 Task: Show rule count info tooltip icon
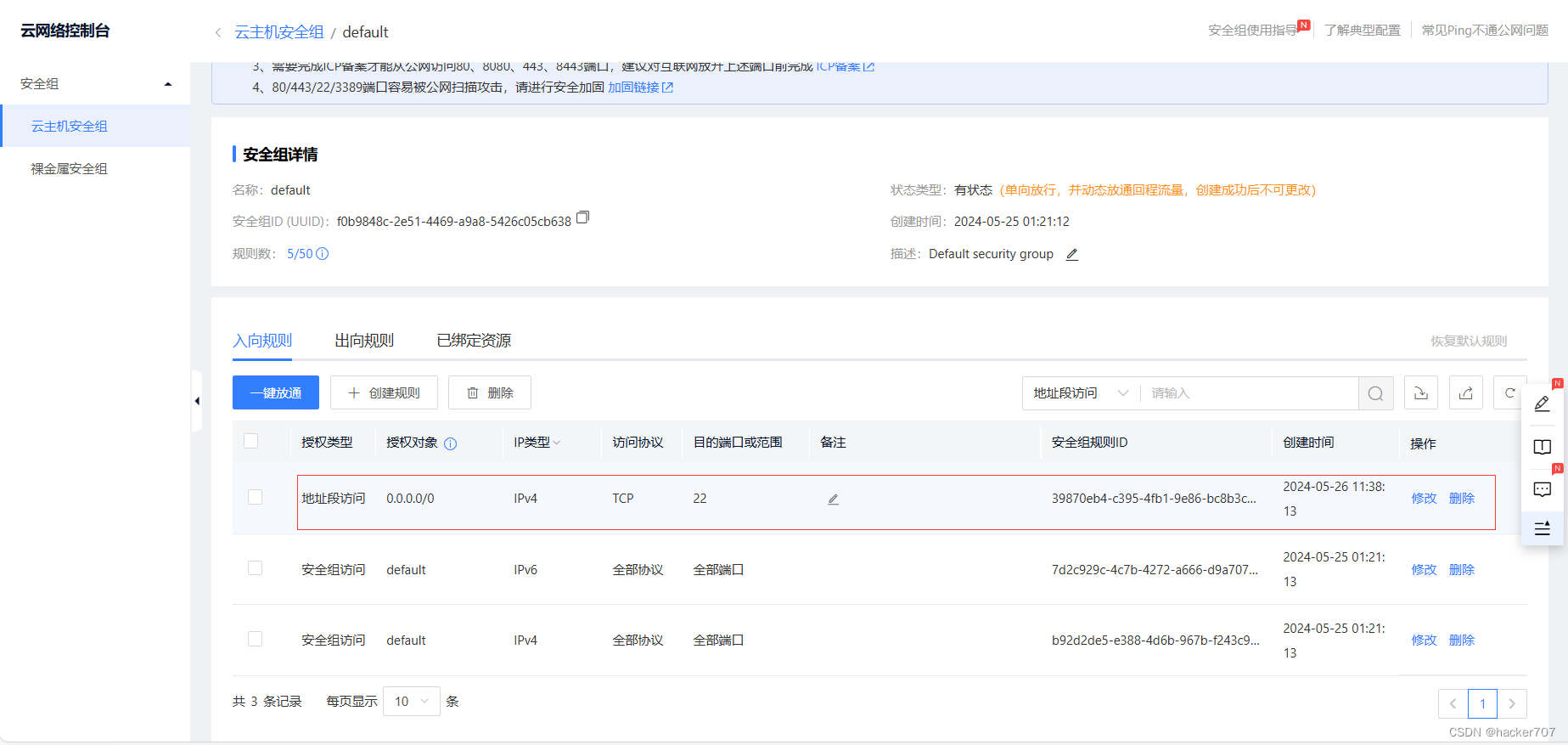tap(323, 254)
